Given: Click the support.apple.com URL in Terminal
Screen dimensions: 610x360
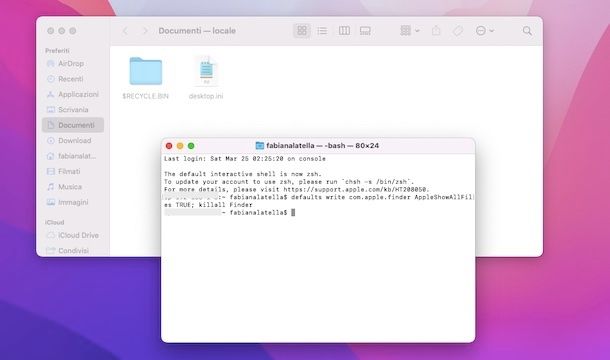Looking at the screenshot, I should (356, 190).
